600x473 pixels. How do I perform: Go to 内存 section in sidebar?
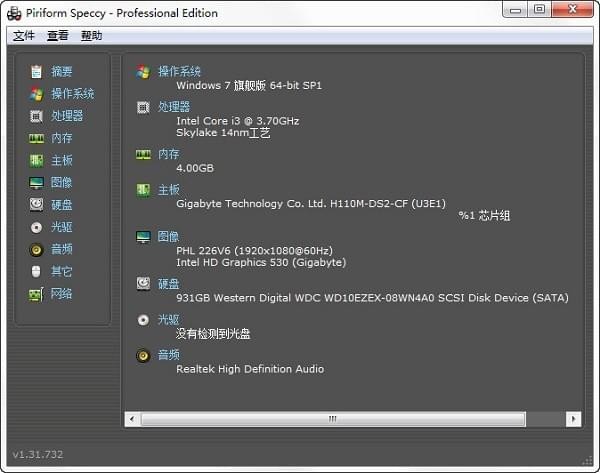62,138
